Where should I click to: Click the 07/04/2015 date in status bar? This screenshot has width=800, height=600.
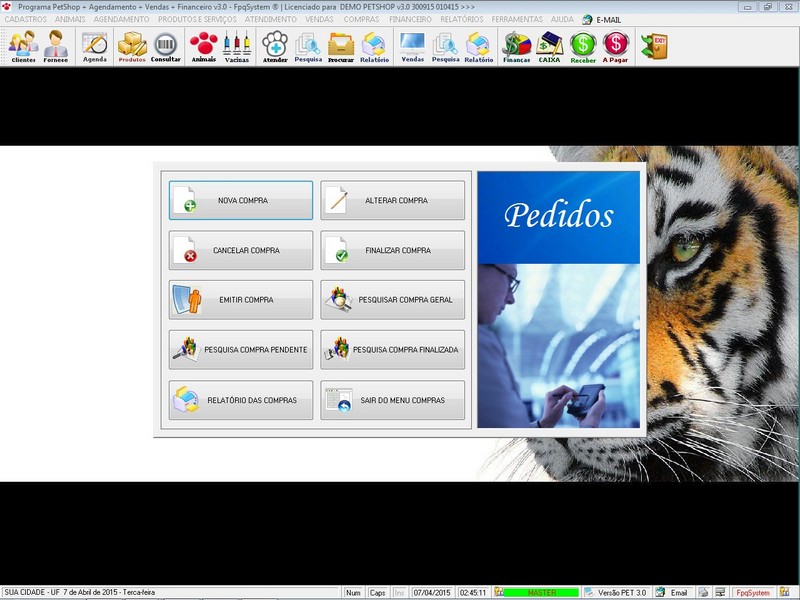432,592
